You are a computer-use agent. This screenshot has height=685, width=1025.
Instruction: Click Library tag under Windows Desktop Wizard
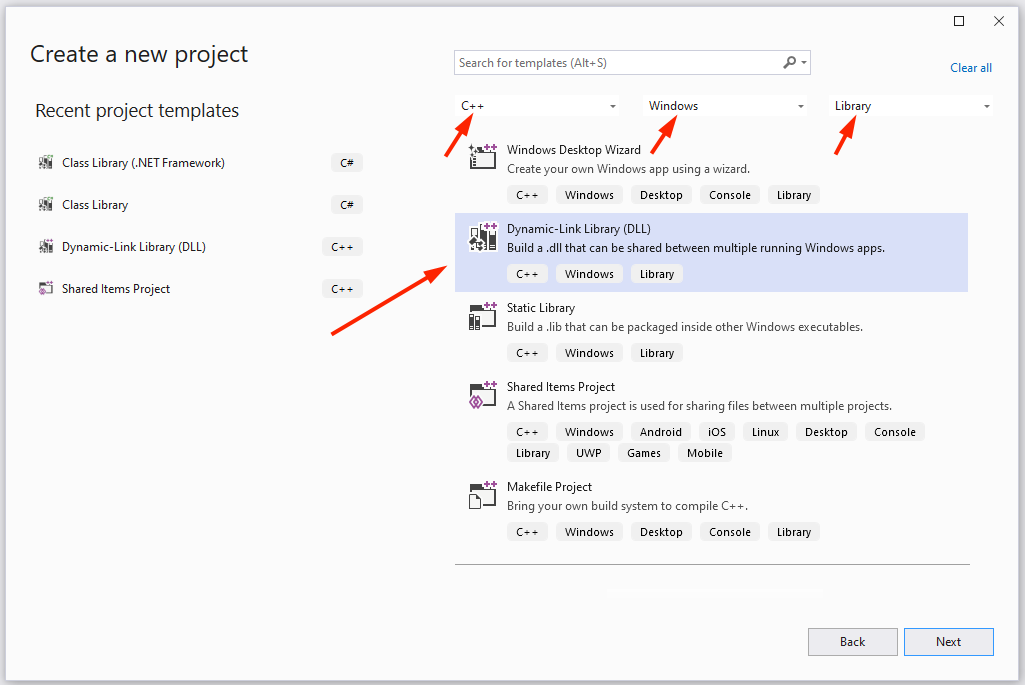[794, 195]
